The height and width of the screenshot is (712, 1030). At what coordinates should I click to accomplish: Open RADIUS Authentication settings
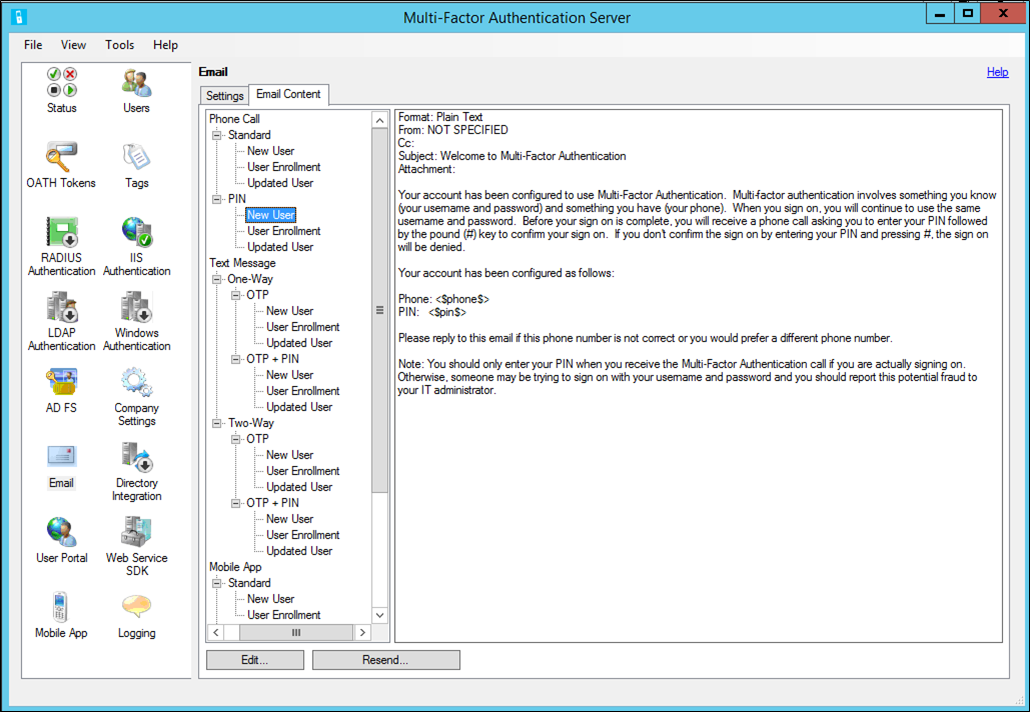click(x=60, y=240)
